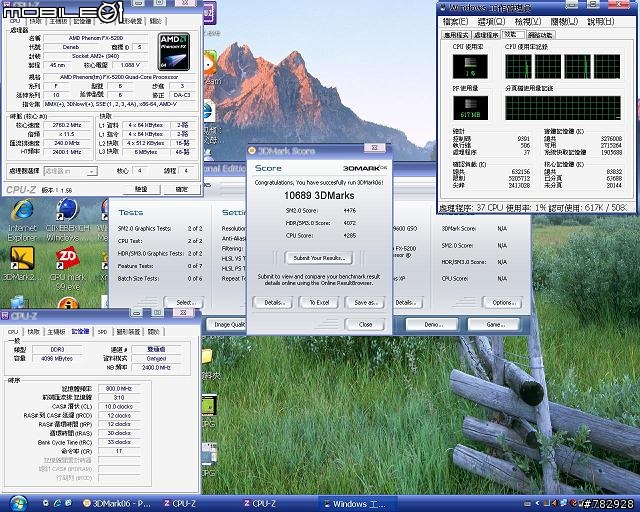
Task: Click Internet Explorer quick launch icon
Action: coord(57,503)
